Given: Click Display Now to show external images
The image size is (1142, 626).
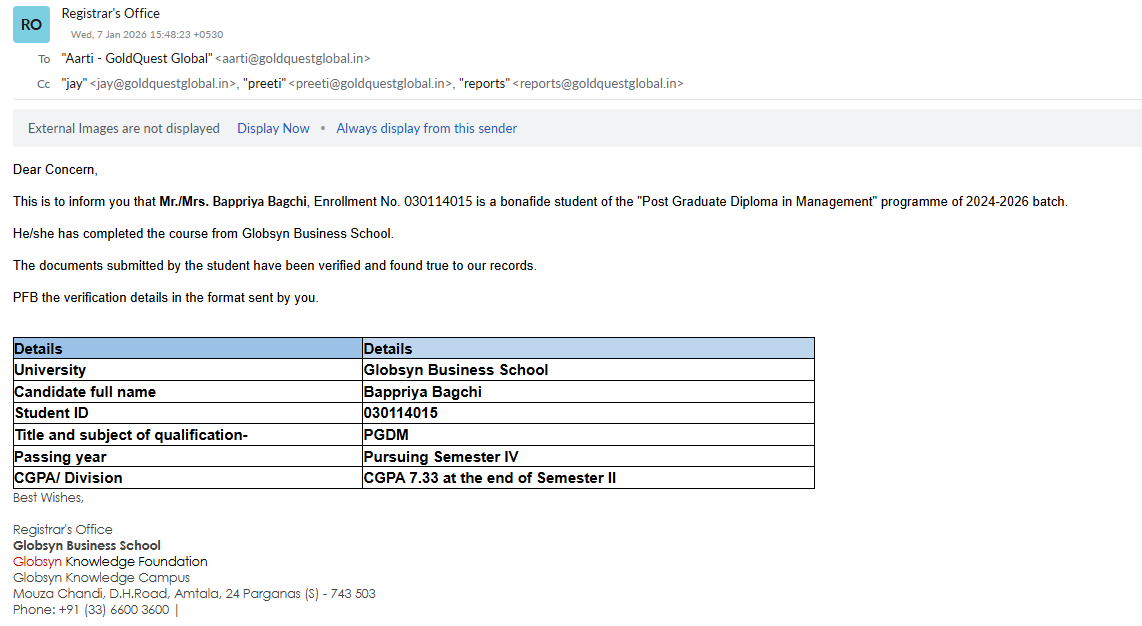Looking at the screenshot, I should [273, 128].
